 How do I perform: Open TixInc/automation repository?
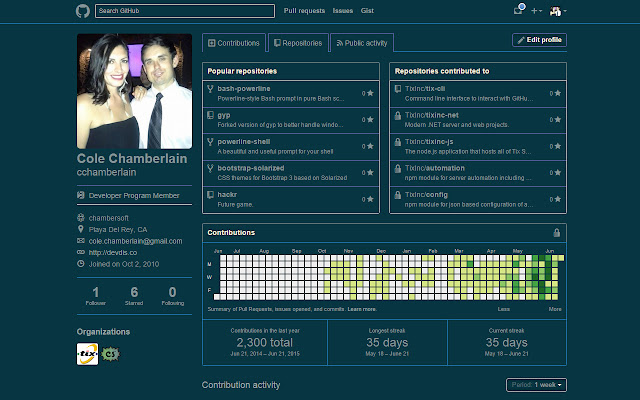coord(435,168)
